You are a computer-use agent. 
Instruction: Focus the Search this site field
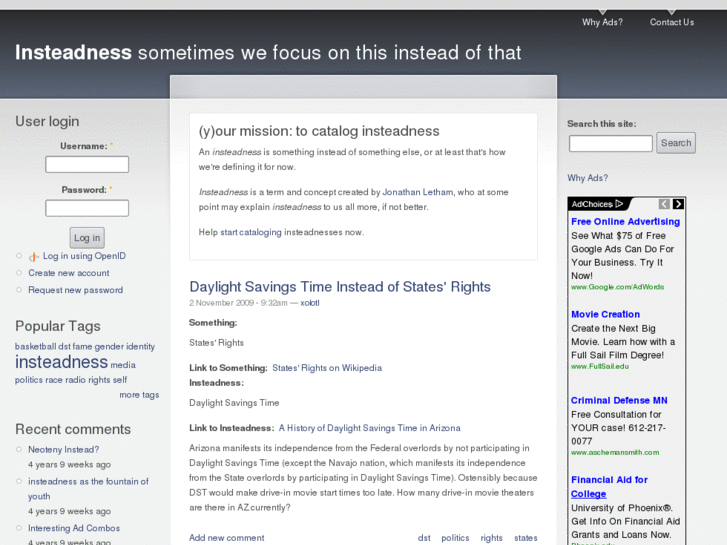(611, 143)
